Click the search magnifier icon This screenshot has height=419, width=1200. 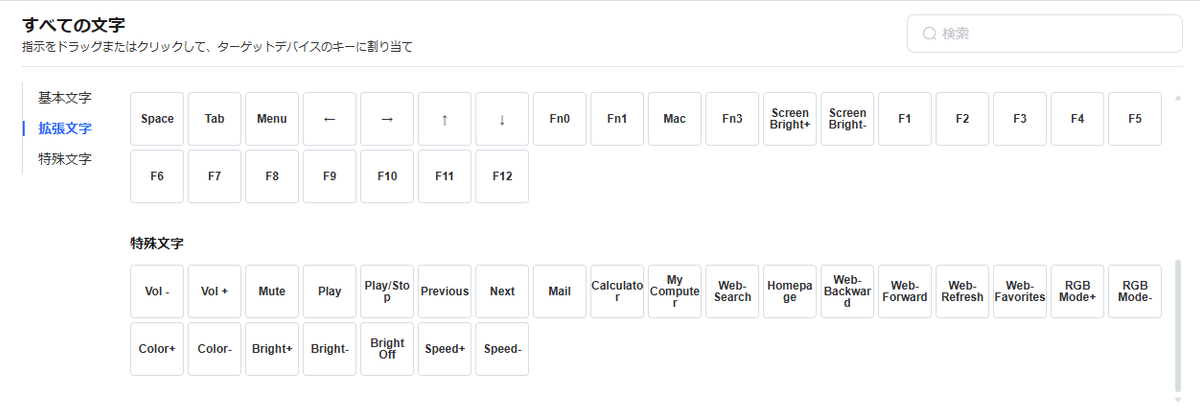(929, 33)
